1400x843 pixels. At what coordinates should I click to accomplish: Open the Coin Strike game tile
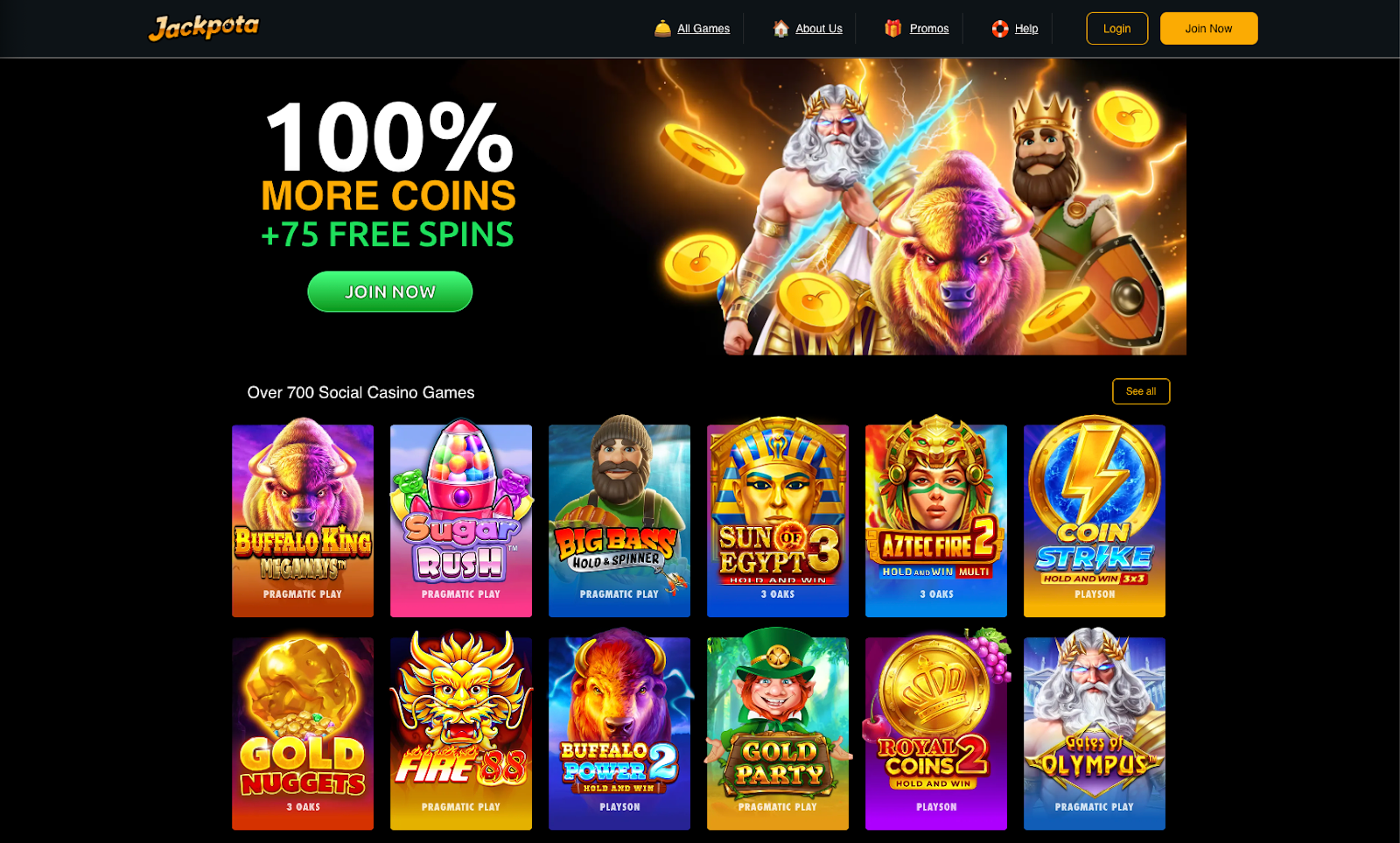[1095, 518]
